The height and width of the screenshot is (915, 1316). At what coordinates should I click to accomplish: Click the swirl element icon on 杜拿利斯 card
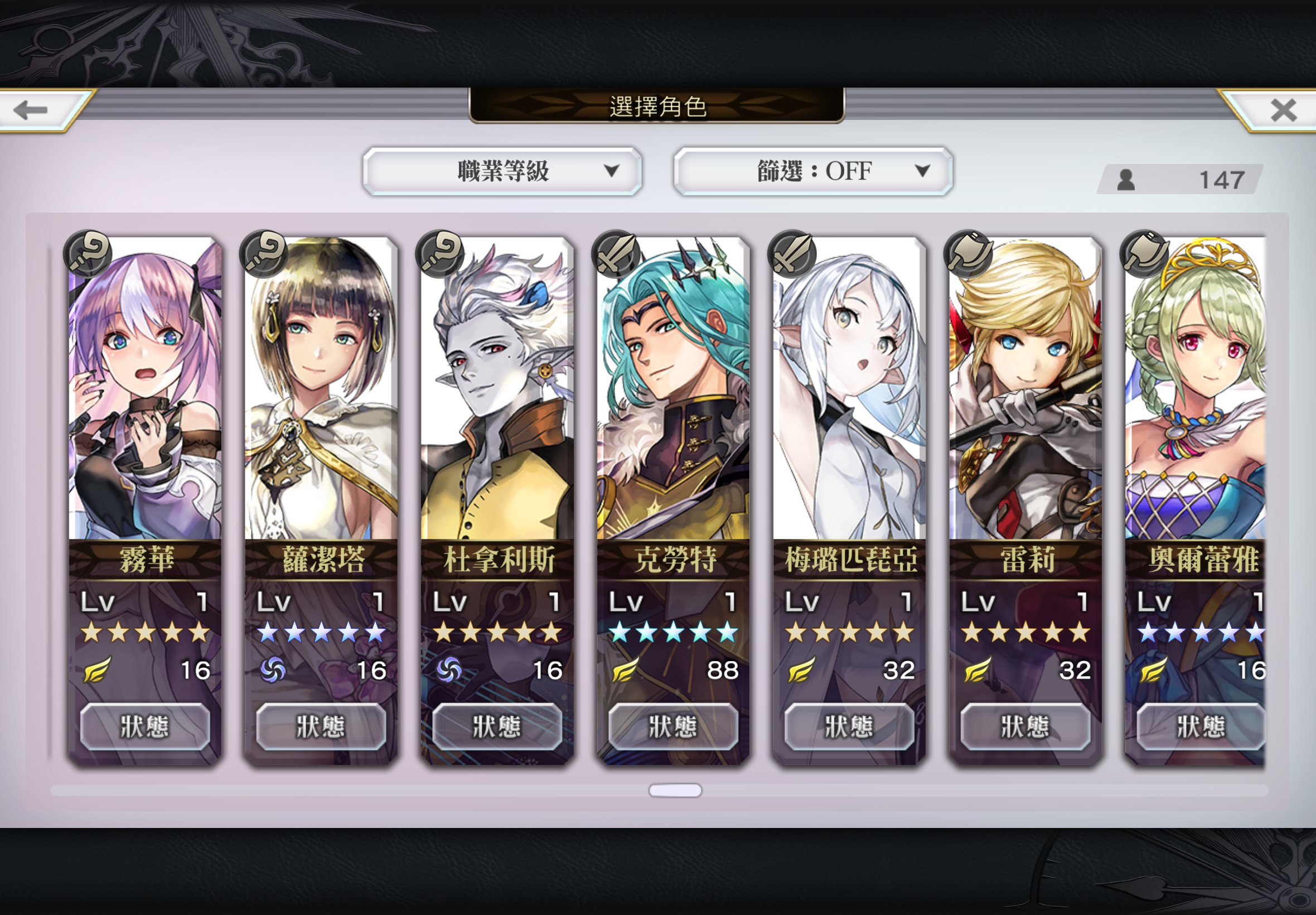click(x=448, y=670)
